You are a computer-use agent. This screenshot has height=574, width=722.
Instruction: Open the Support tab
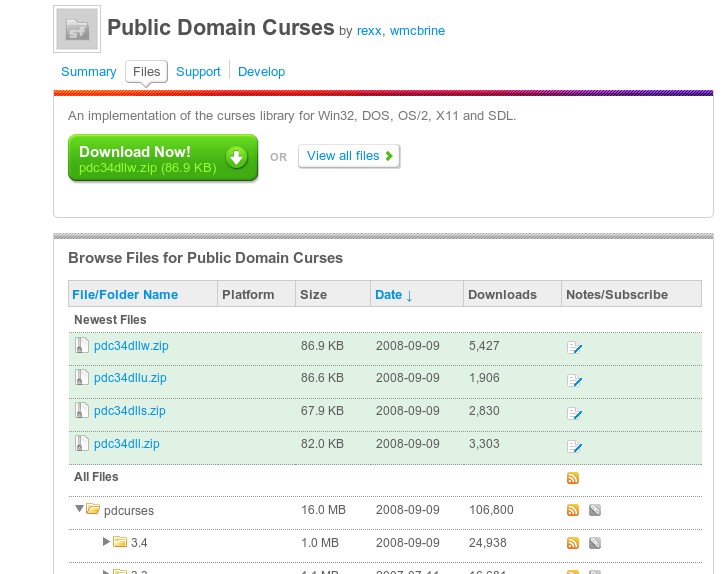[198, 72]
